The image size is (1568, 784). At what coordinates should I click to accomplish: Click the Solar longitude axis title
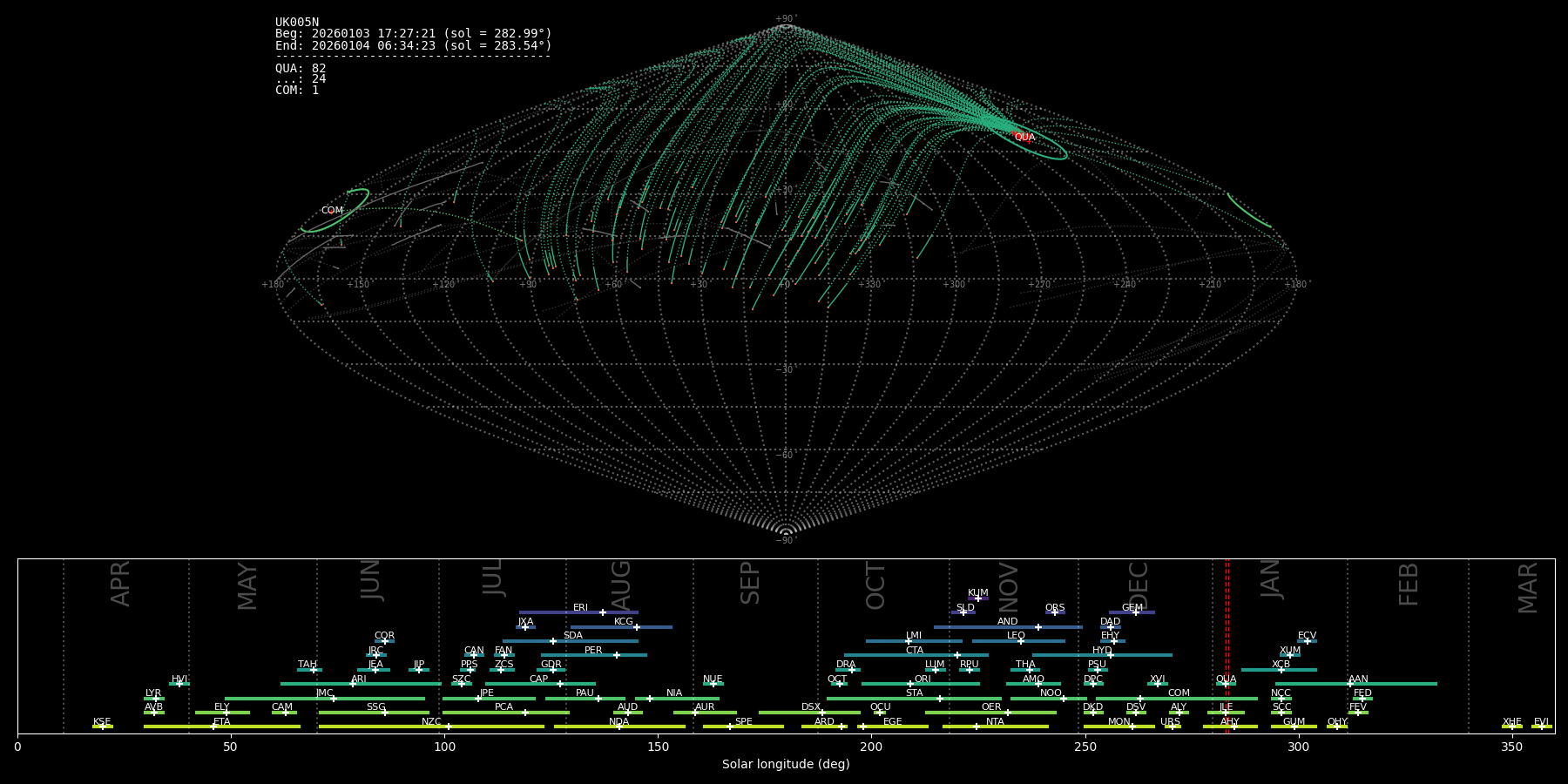pos(786,765)
